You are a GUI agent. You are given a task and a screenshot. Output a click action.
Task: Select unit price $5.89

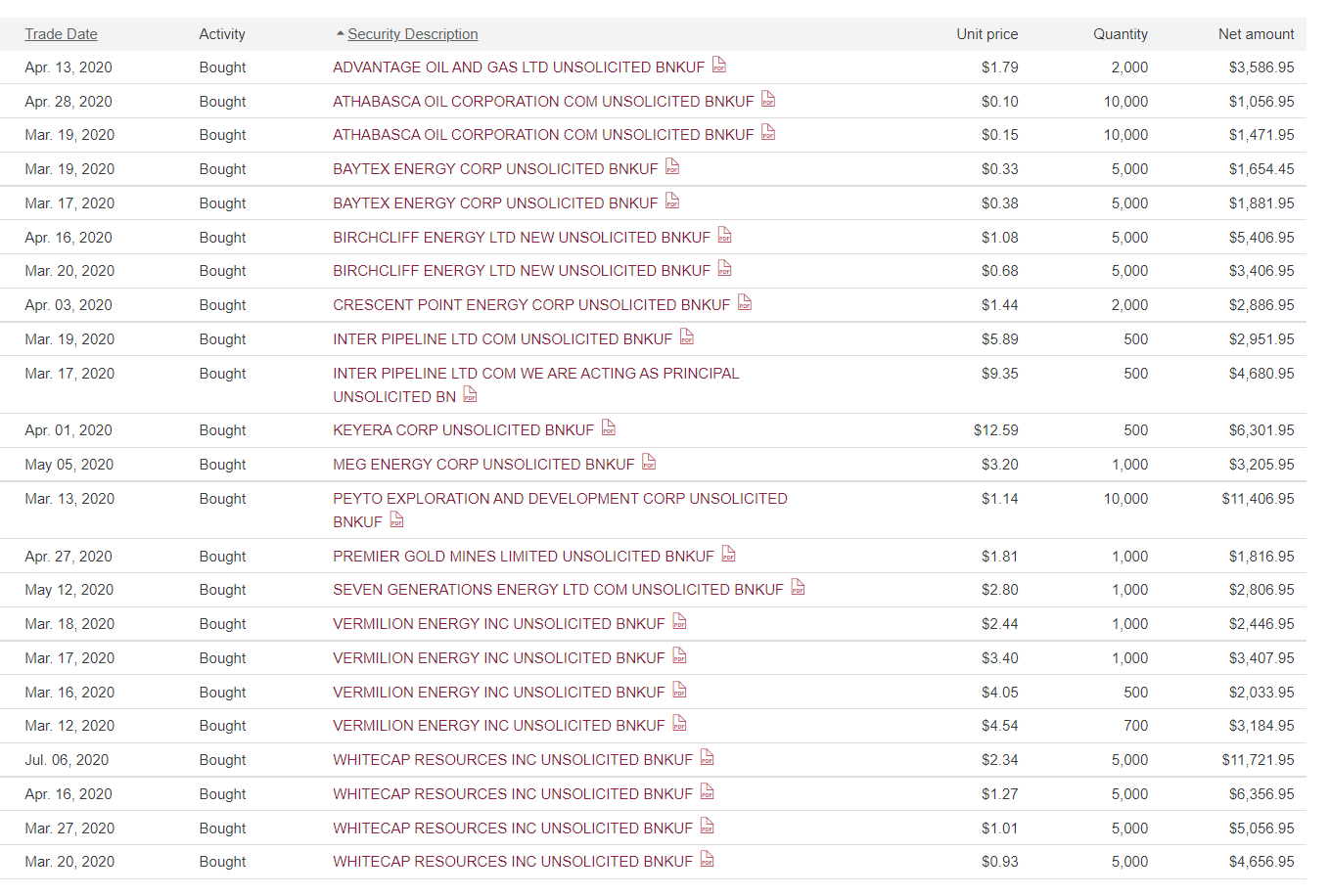pos(1000,339)
